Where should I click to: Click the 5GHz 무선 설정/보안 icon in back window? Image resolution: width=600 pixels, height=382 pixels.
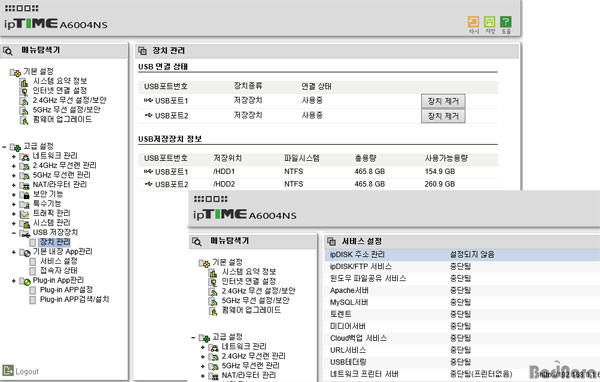(x=24, y=110)
